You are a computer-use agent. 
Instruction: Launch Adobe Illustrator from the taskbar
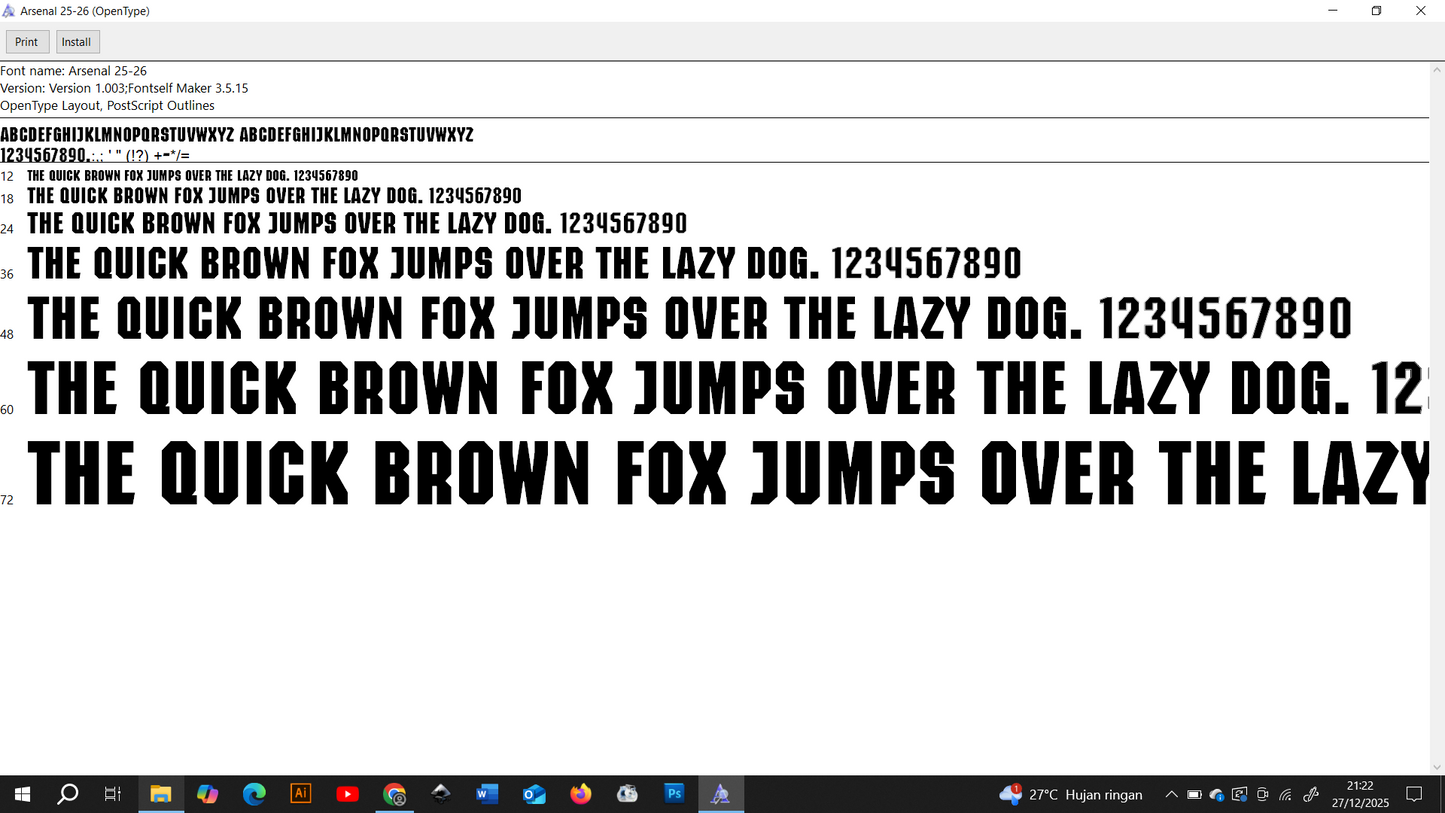301,793
